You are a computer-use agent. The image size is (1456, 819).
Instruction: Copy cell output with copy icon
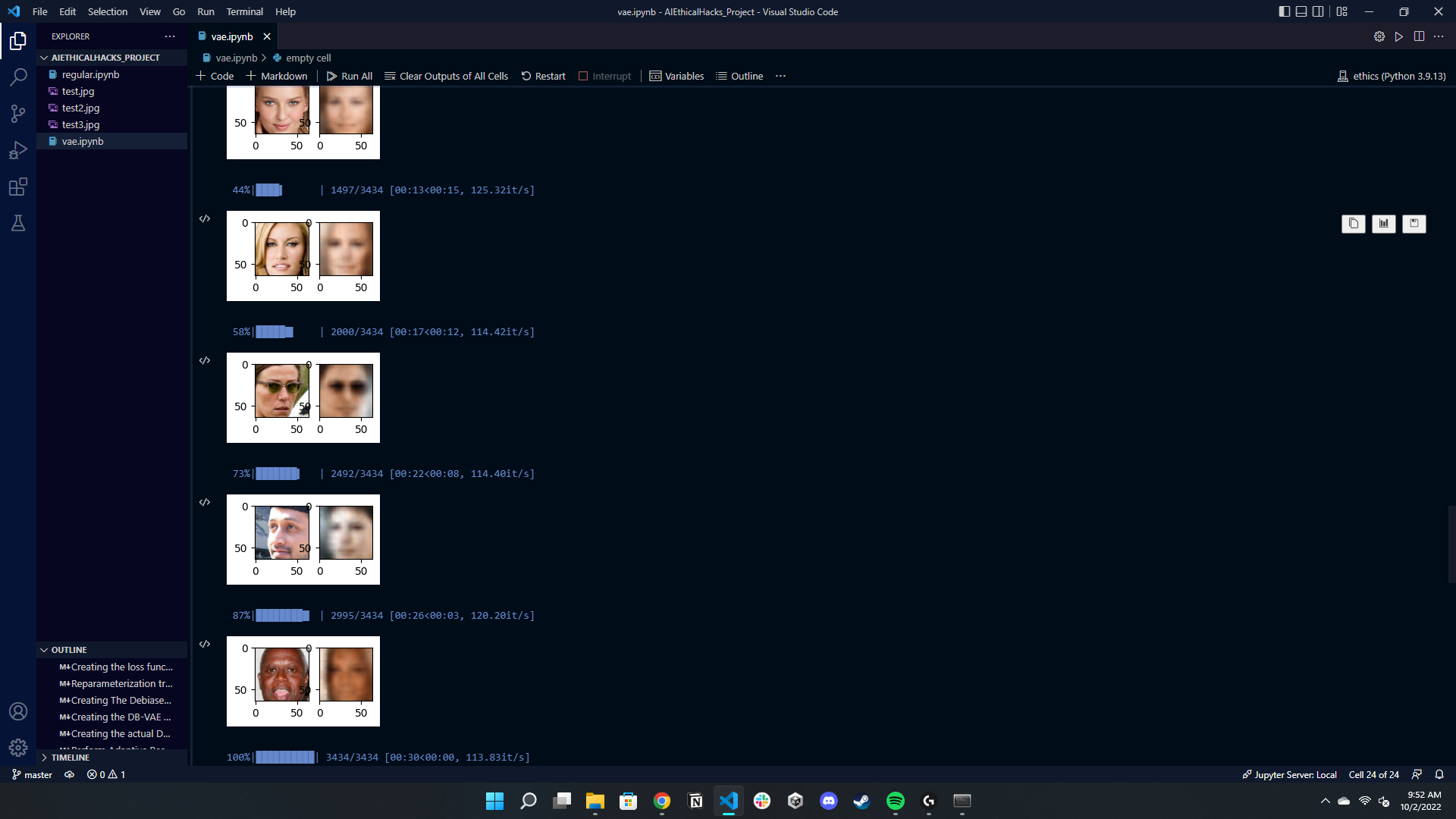click(x=1353, y=224)
